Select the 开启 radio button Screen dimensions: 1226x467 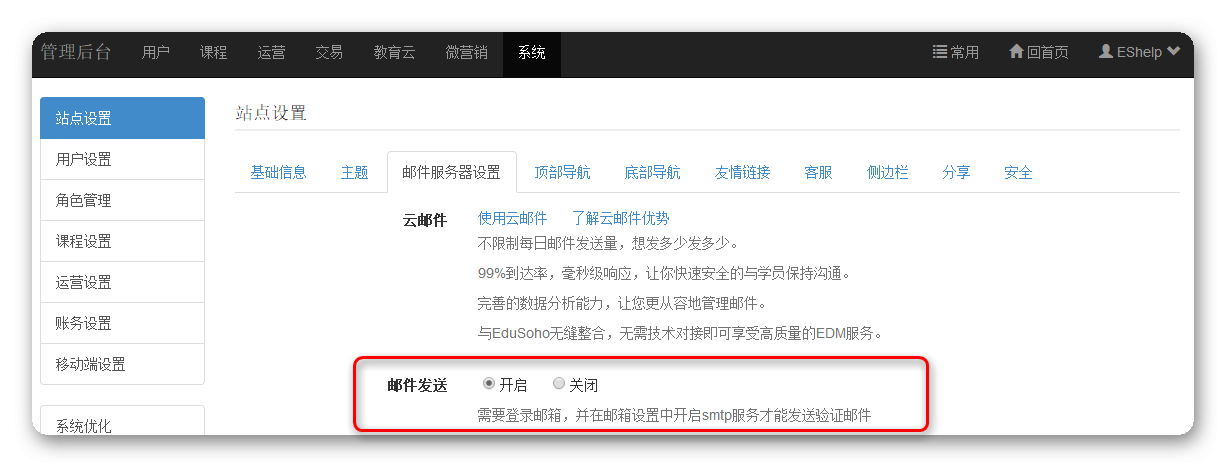[489, 384]
